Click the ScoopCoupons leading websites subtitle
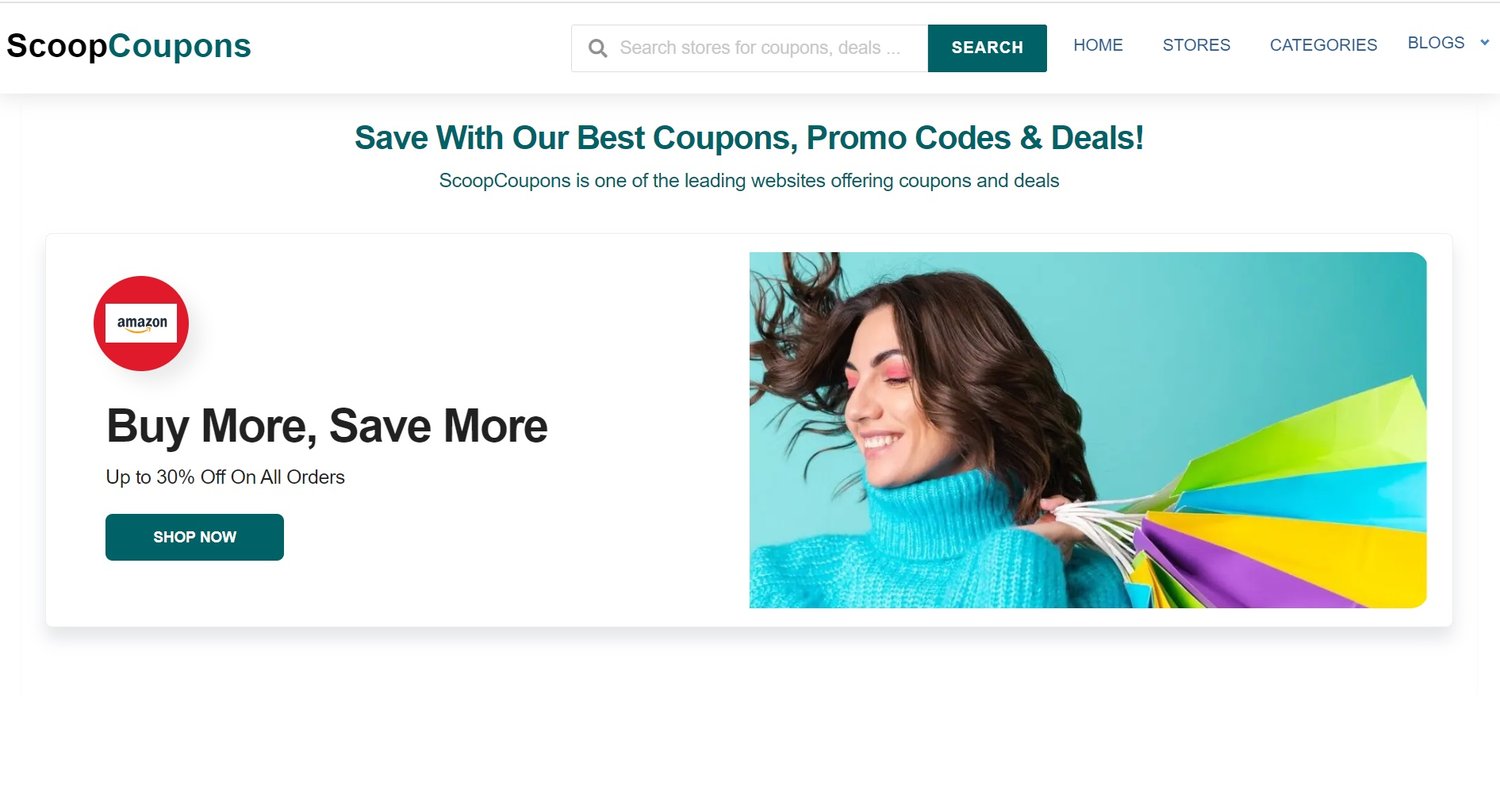 (749, 181)
